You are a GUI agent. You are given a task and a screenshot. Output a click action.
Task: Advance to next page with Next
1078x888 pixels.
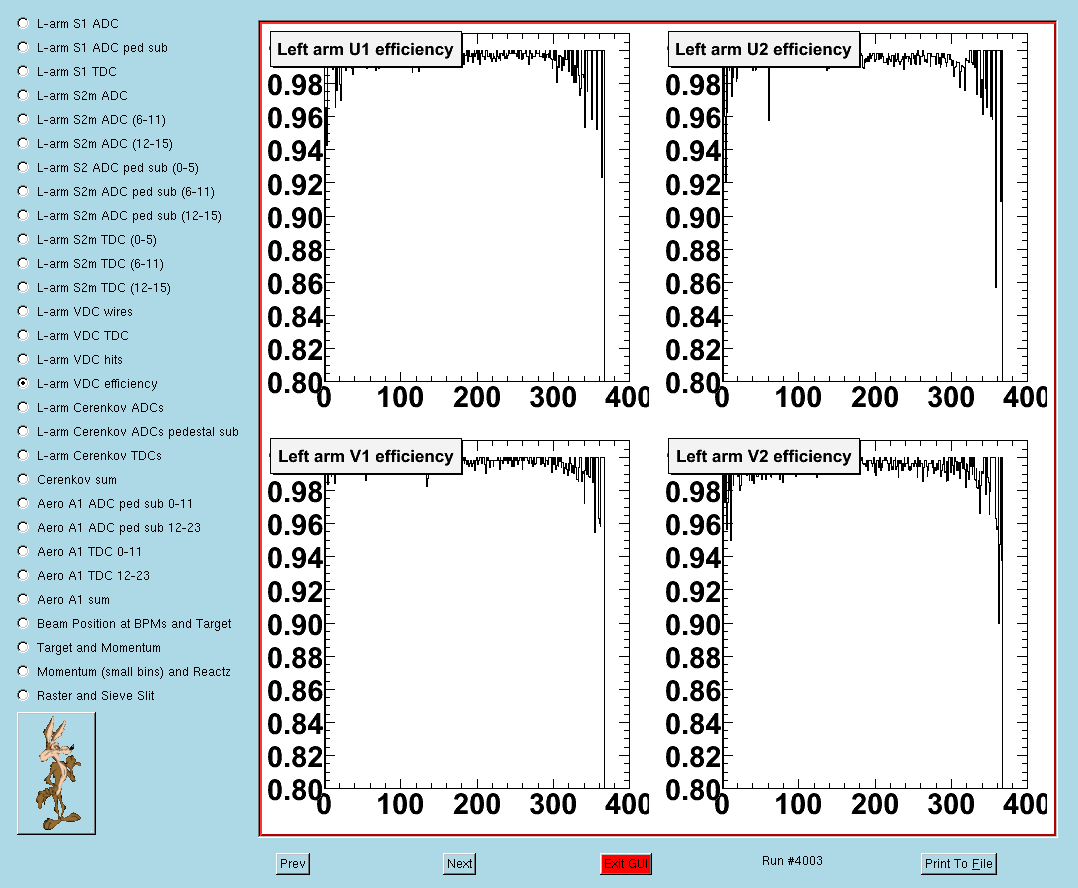[459, 863]
